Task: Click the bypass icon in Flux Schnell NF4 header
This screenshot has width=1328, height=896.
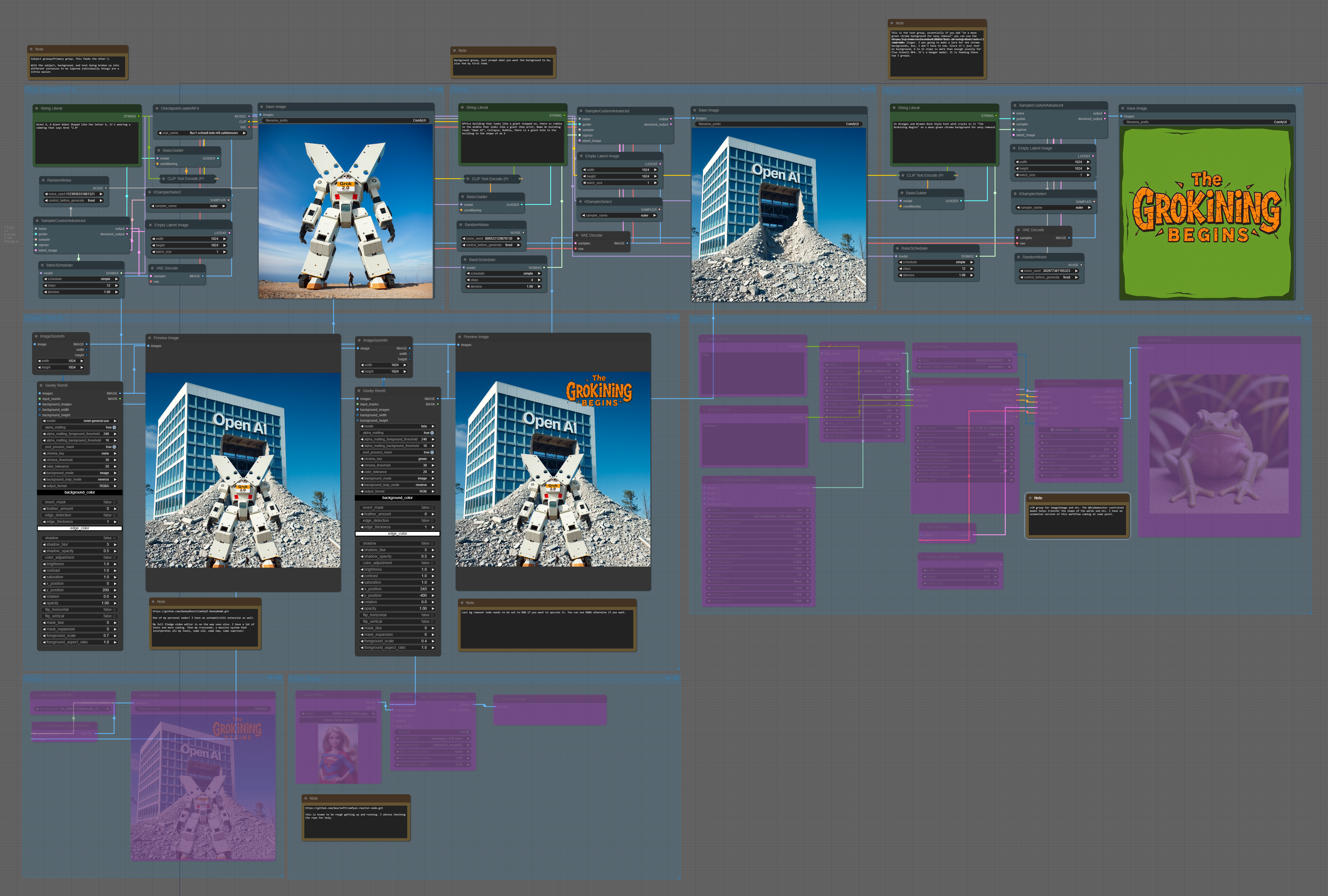Action: coord(432,89)
